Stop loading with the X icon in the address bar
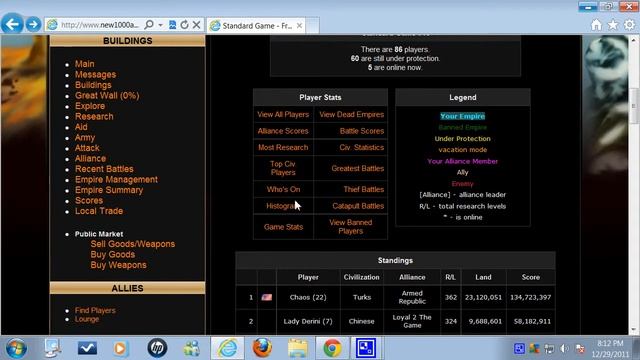 196,25
